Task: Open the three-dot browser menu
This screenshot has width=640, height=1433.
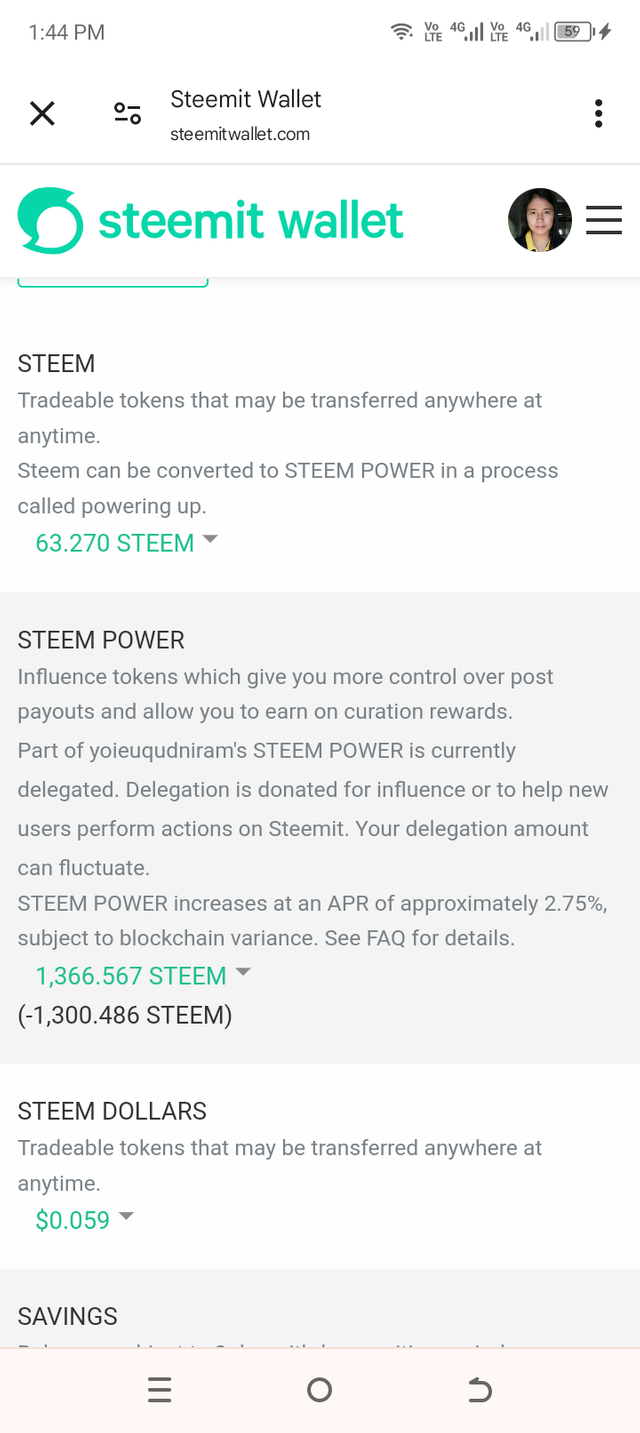Action: 598,114
